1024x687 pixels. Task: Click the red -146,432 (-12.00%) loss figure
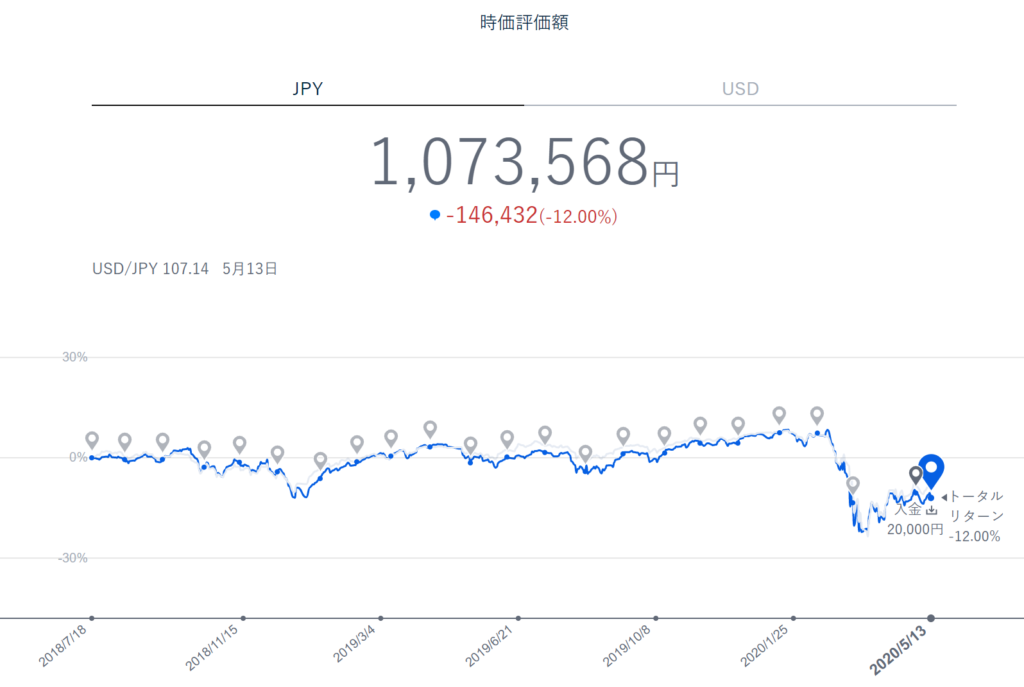pyautogui.click(x=531, y=216)
